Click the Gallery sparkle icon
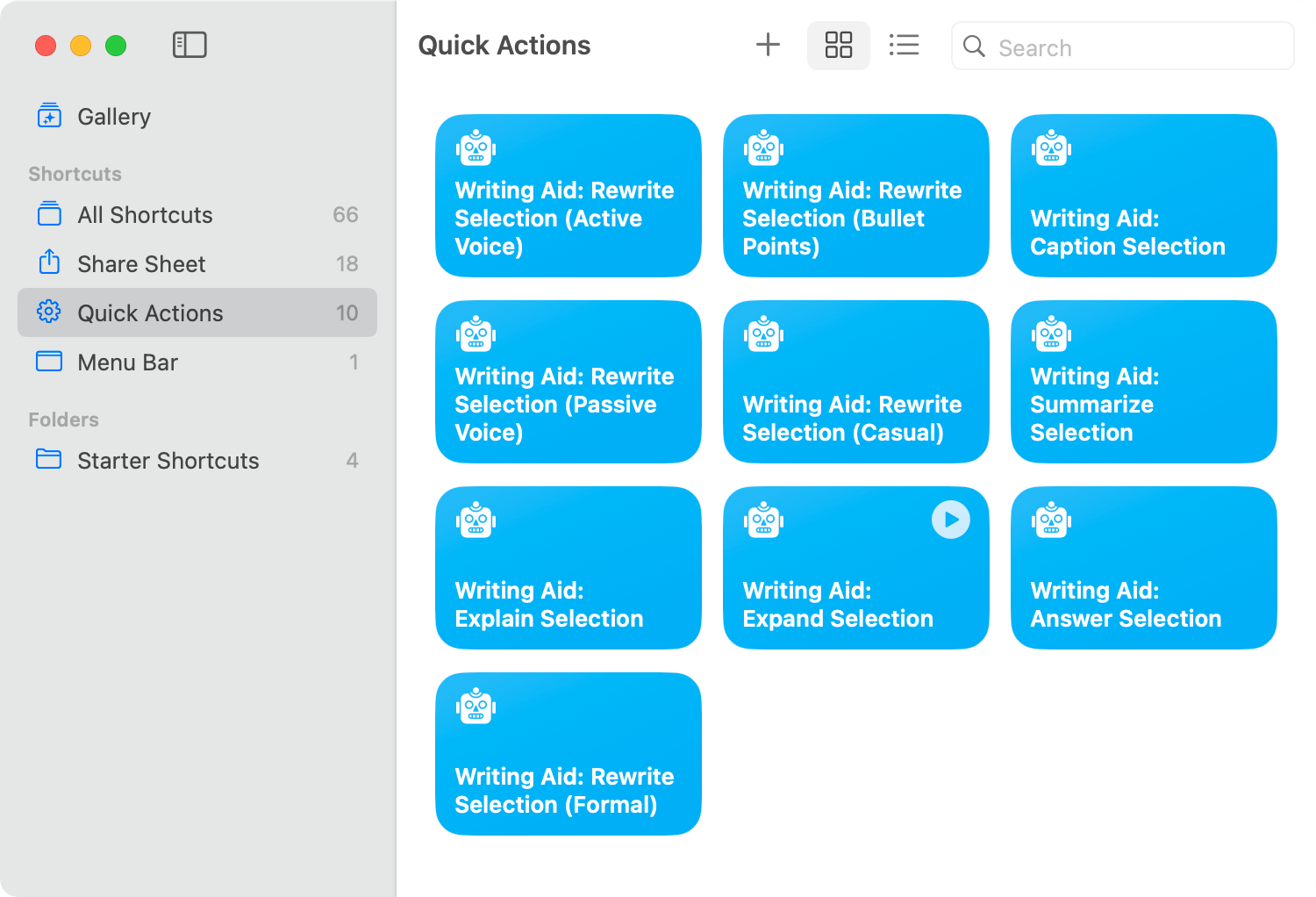The image size is (1316, 897). coord(49,116)
